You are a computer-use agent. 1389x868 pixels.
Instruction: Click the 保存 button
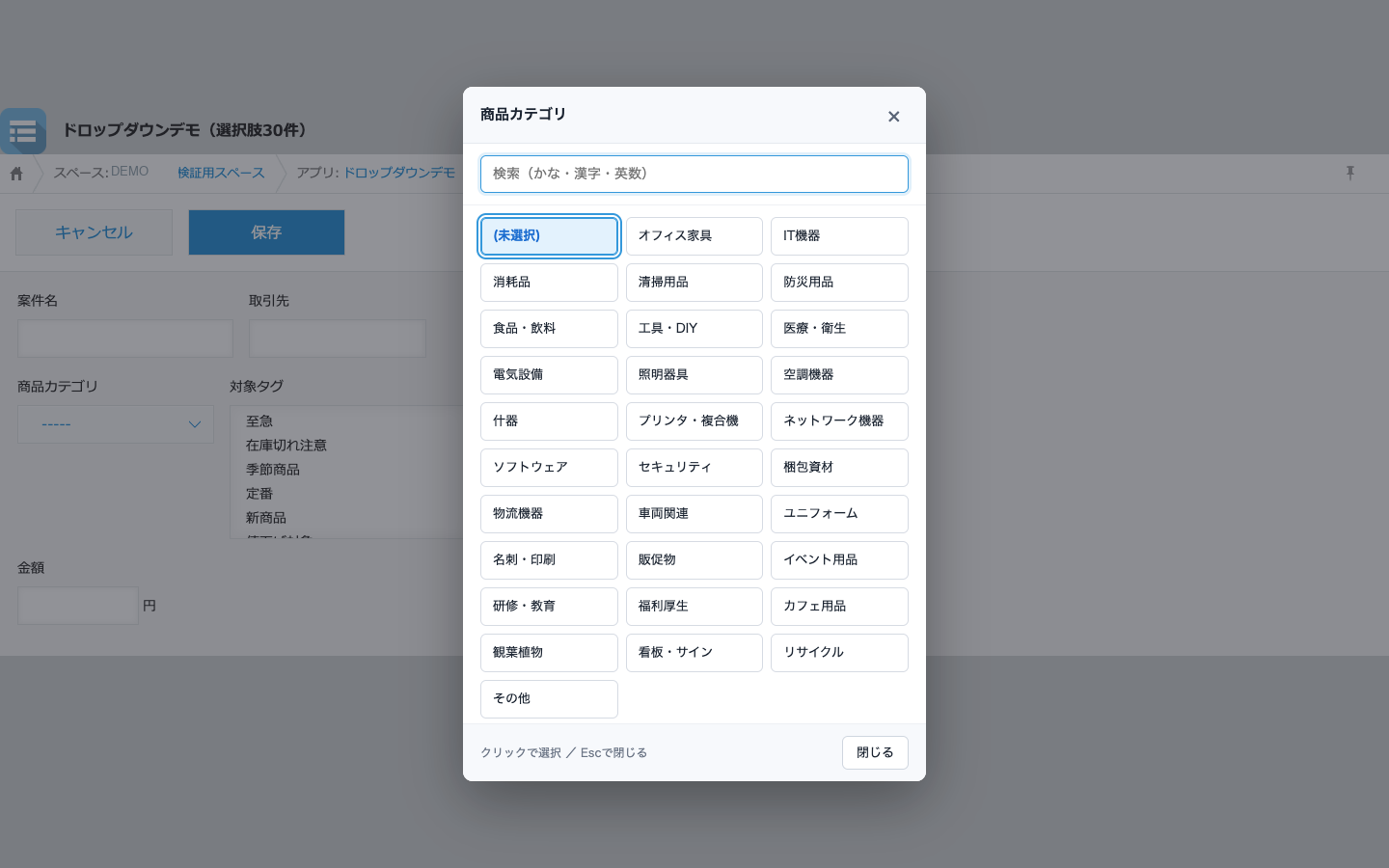[266, 232]
